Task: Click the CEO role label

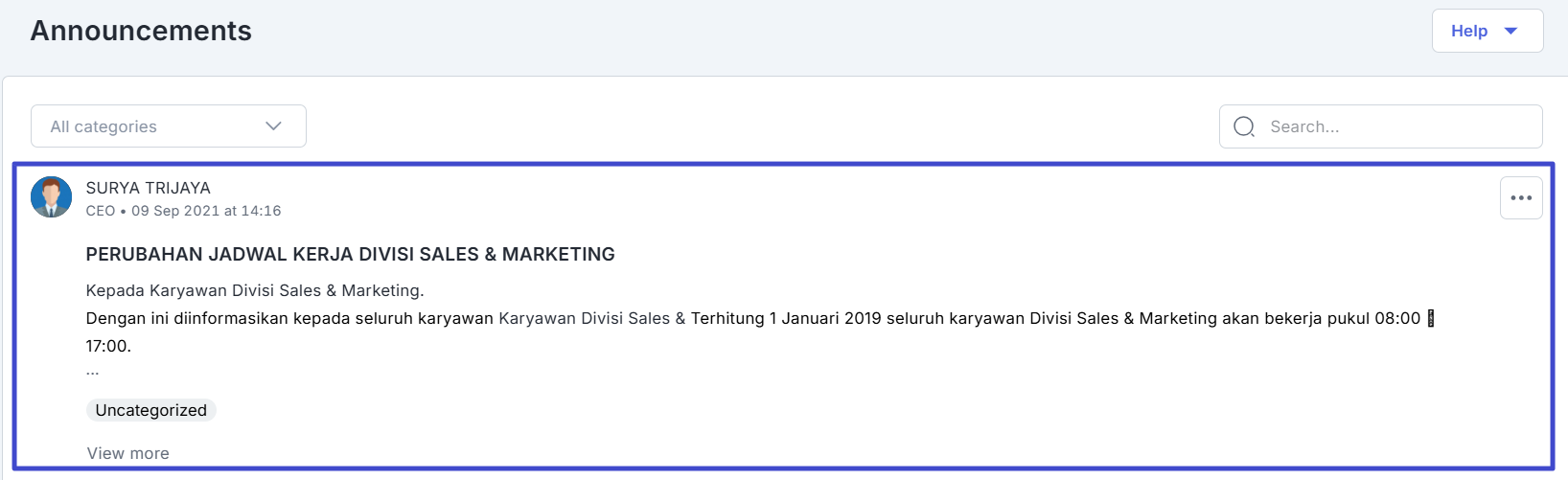Action: (x=101, y=211)
